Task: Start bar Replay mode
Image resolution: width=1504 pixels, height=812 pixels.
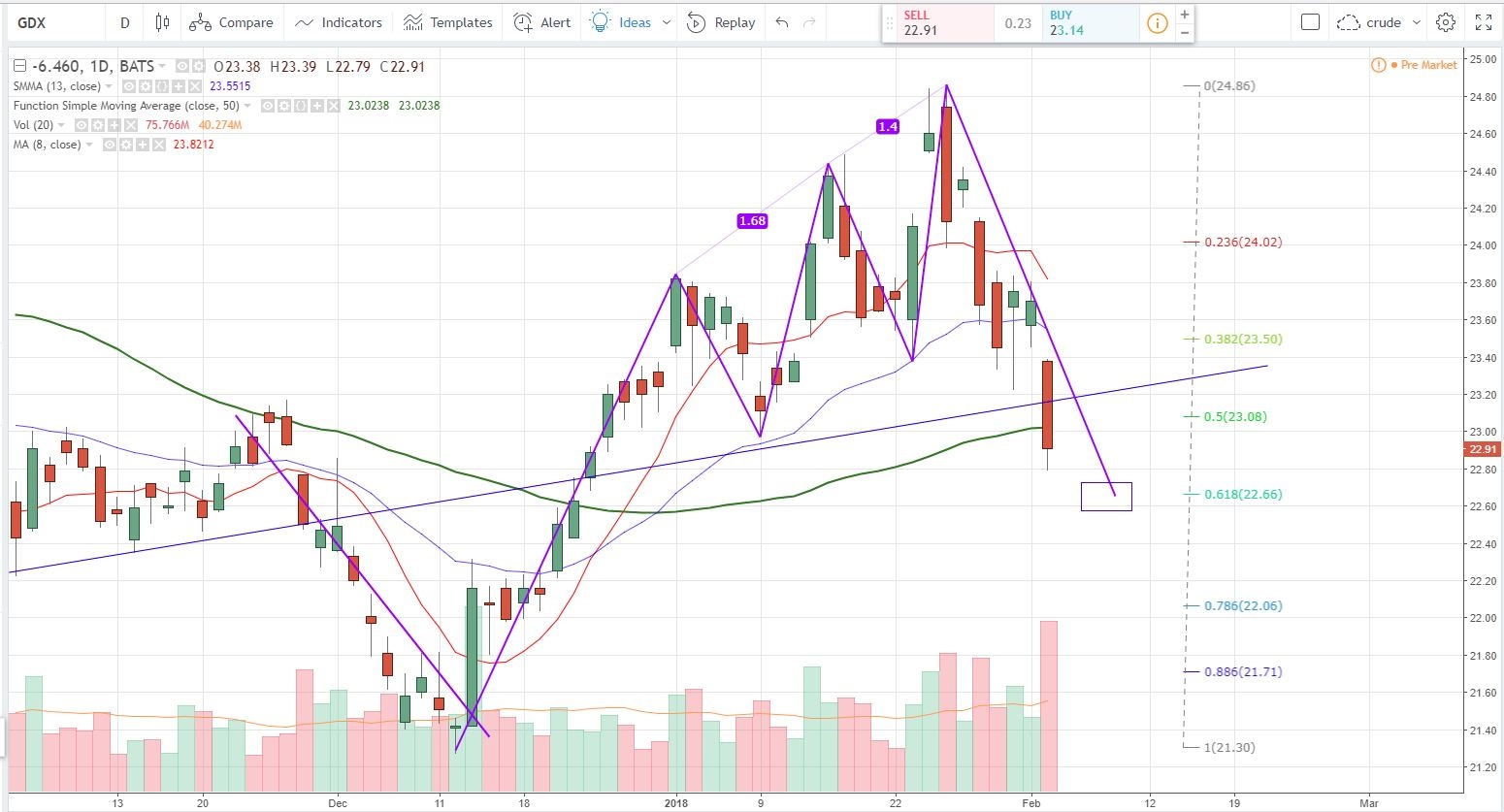Action: pos(721,22)
